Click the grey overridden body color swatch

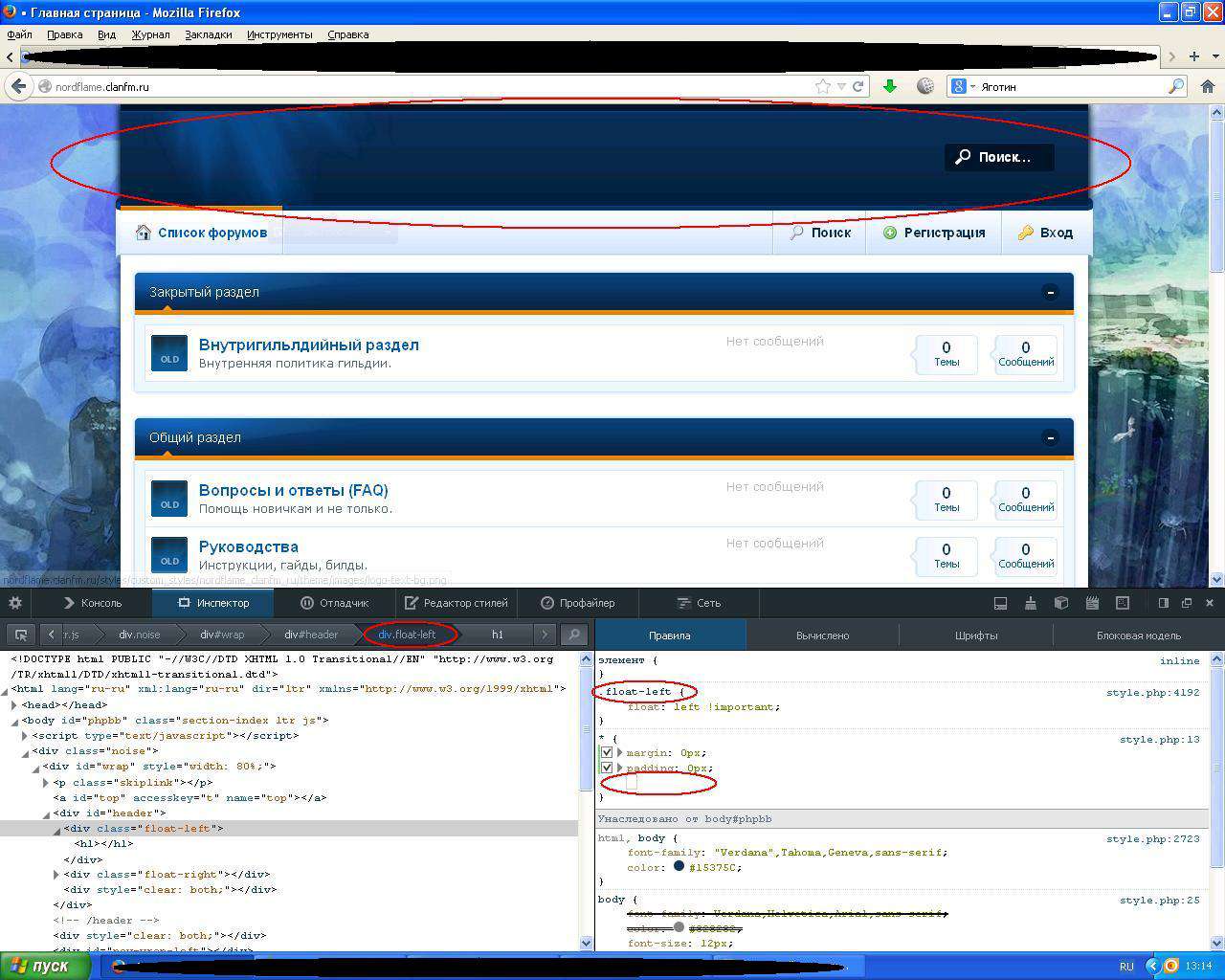(679, 927)
